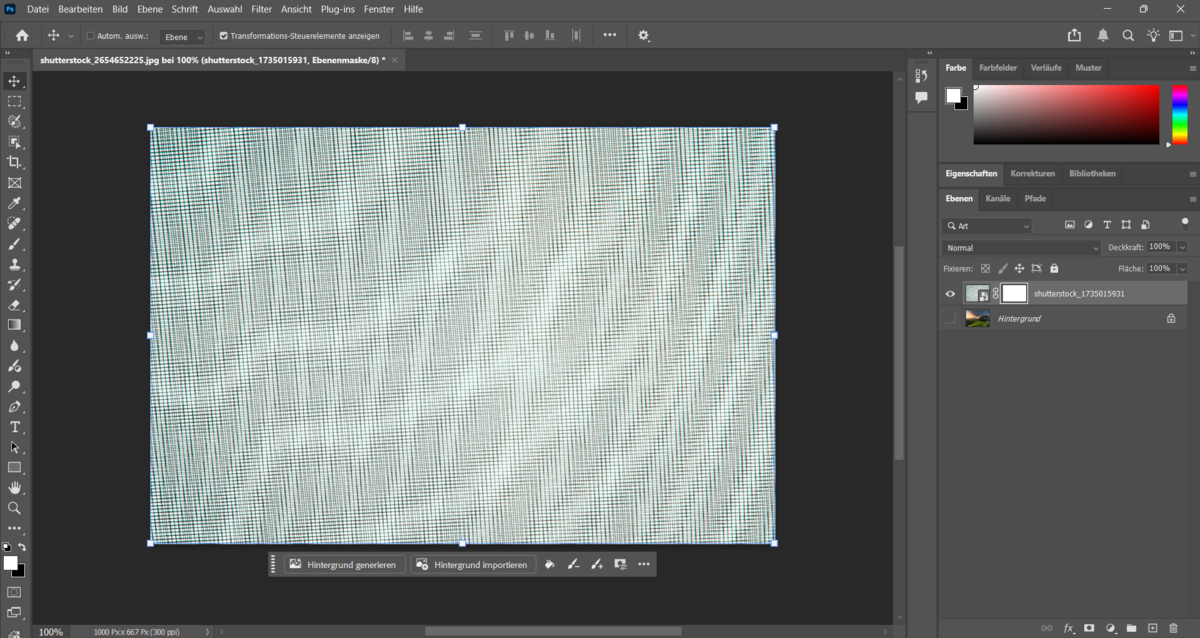
Task: Open the Ebene auto-select dropdown
Action: 181,35
